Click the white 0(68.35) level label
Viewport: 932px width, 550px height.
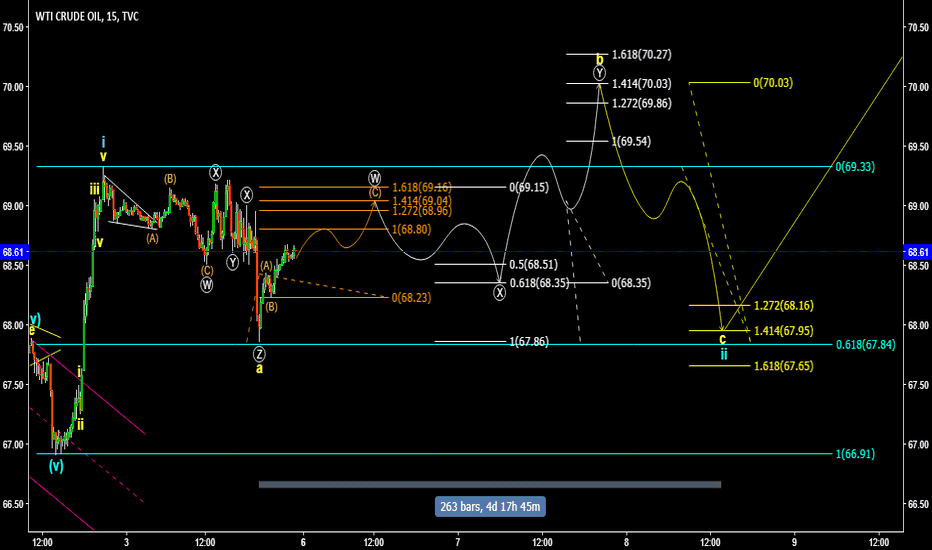coord(631,283)
